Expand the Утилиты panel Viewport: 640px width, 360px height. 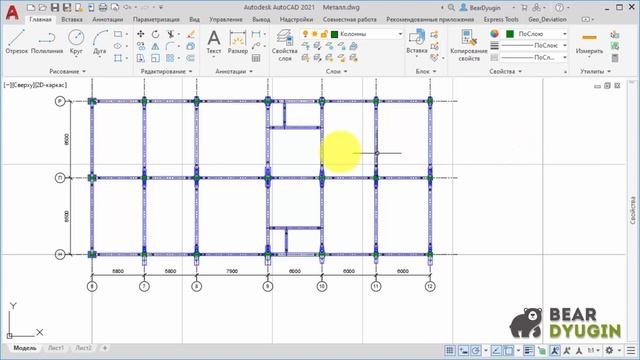(x=595, y=71)
